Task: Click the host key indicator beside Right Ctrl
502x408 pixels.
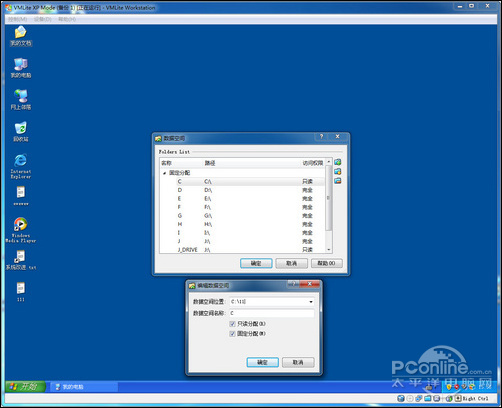Action: 458,398
